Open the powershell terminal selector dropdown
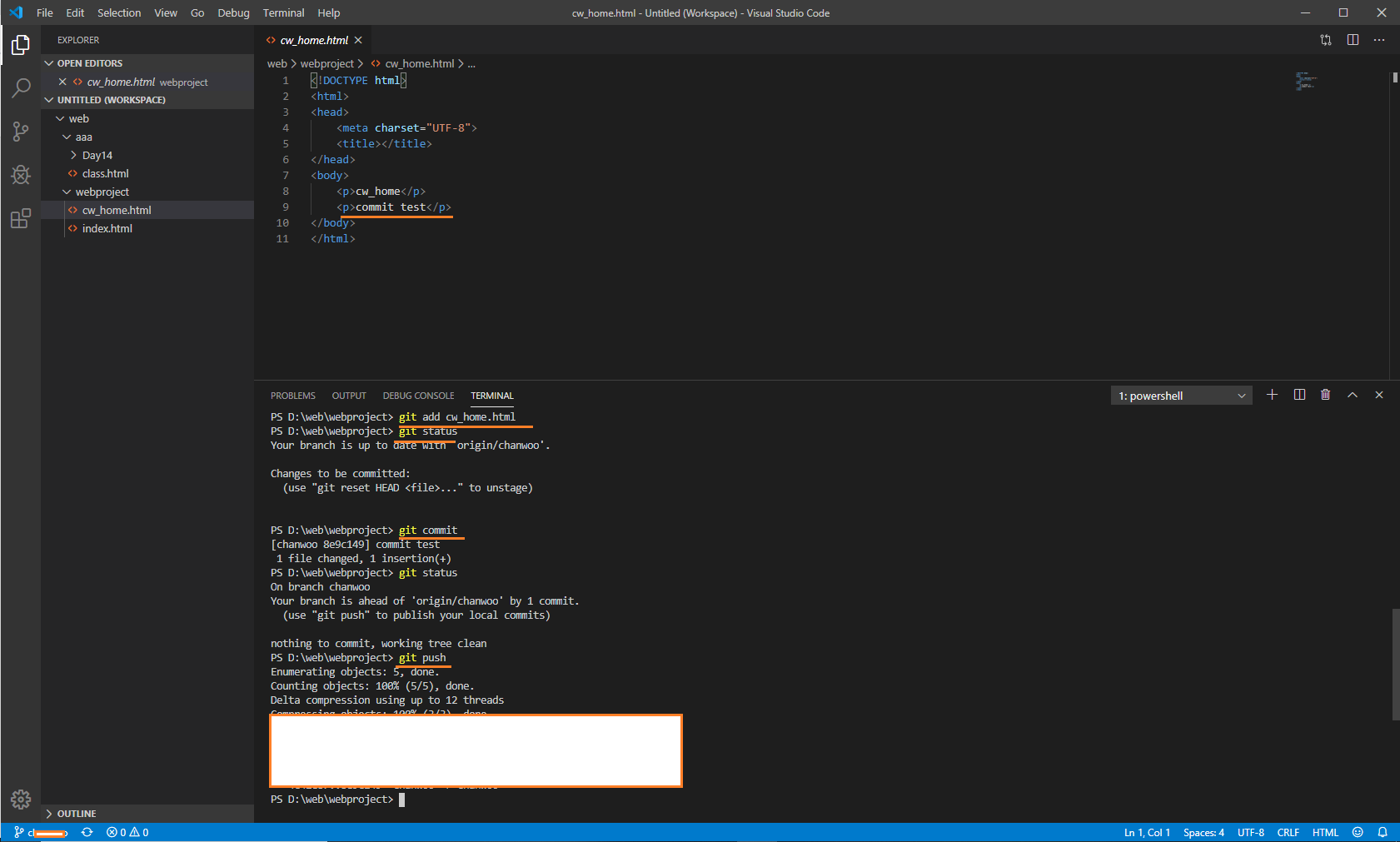The height and width of the screenshot is (842, 1400). point(1181,396)
